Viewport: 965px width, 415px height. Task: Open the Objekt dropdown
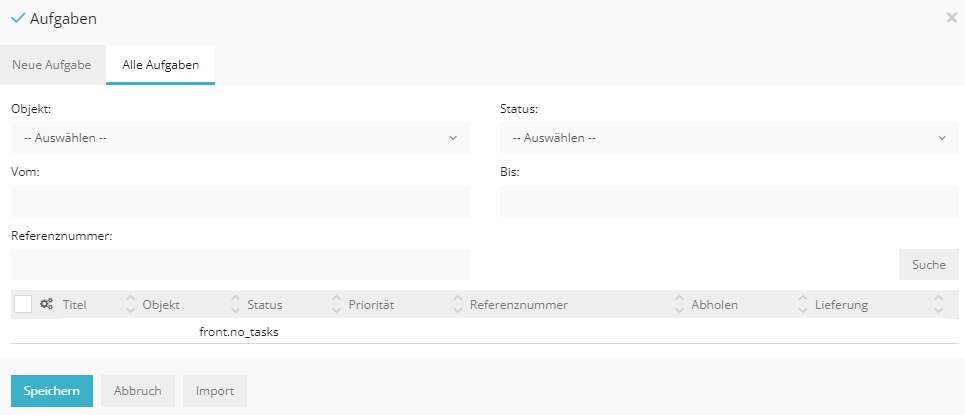240,138
